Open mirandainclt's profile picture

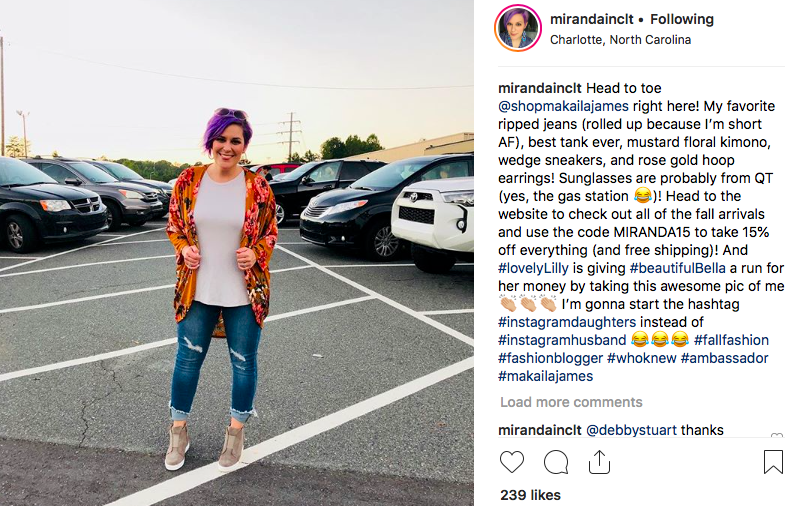518,28
